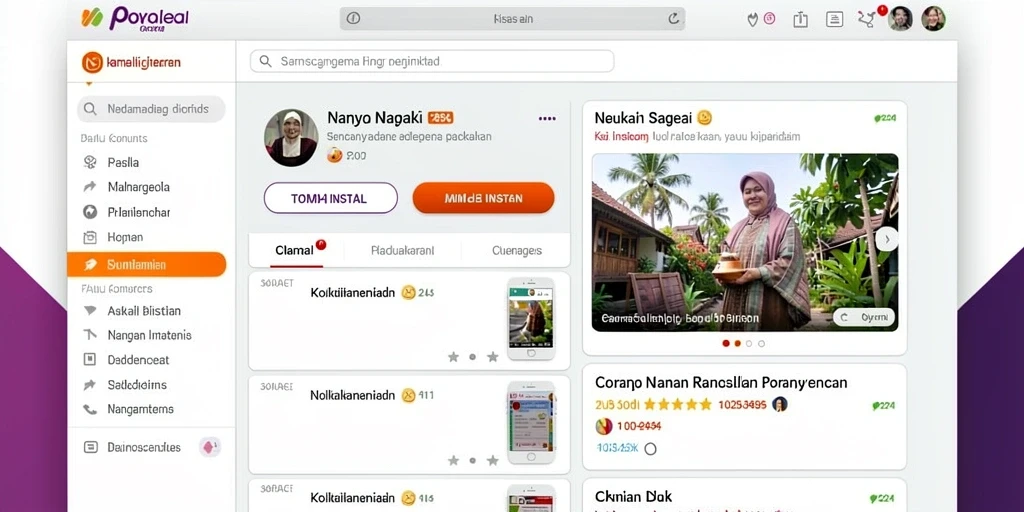This screenshot has height=512, width=1024.
Task: Open phone thumbnail on Kolktilaneniadn 245 row
Action: 531,319
